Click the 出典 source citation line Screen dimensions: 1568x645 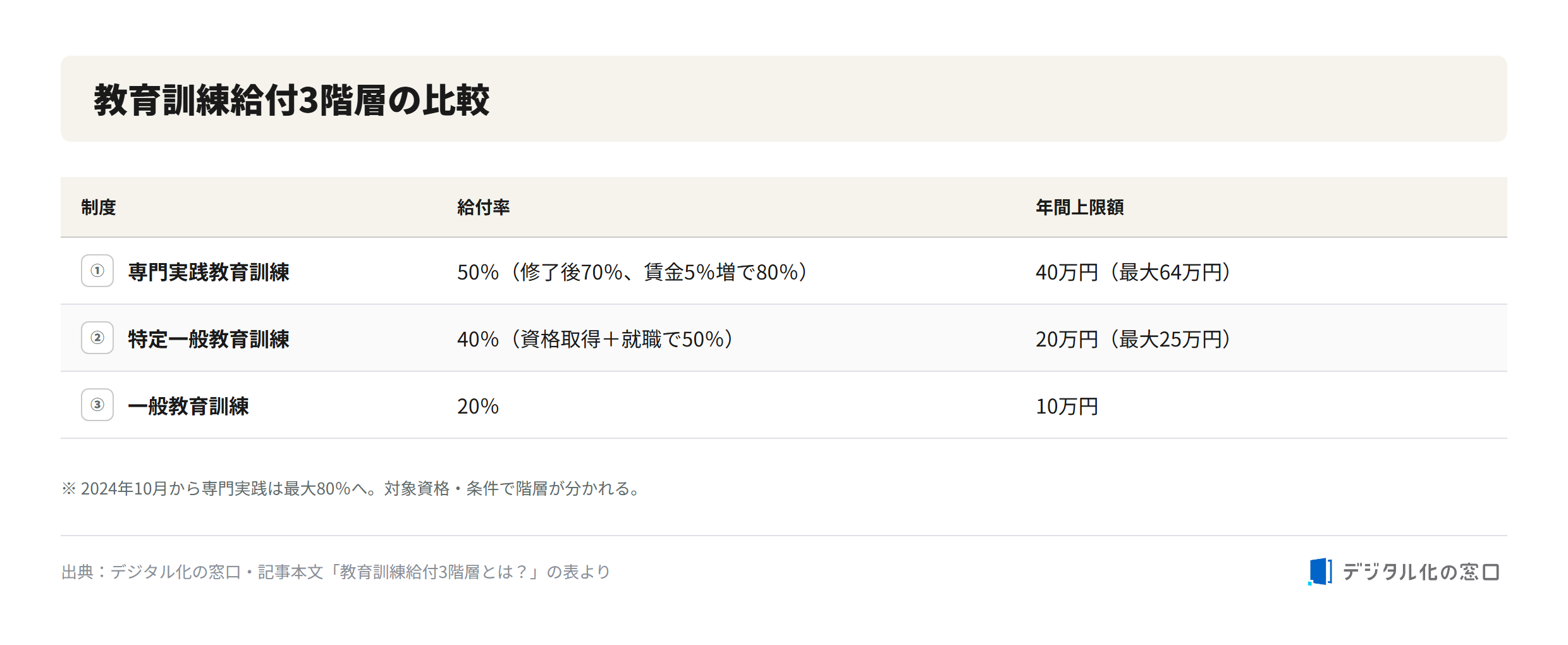pos(336,572)
